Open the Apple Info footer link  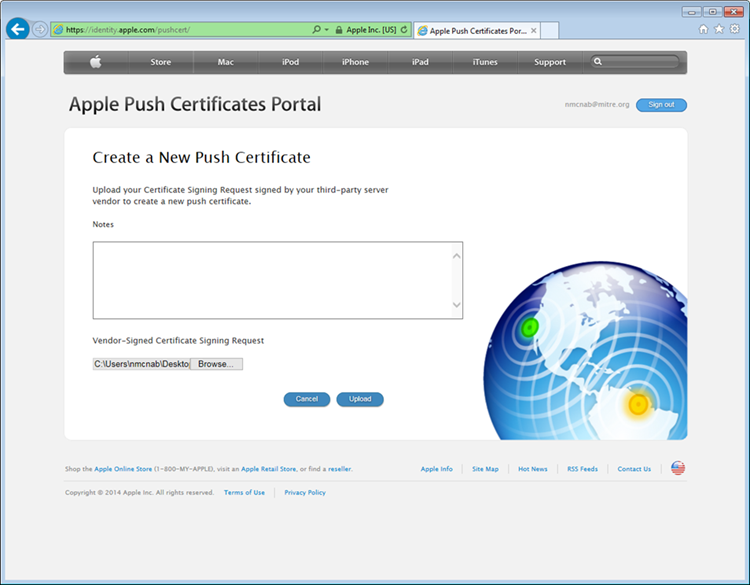coord(436,469)
